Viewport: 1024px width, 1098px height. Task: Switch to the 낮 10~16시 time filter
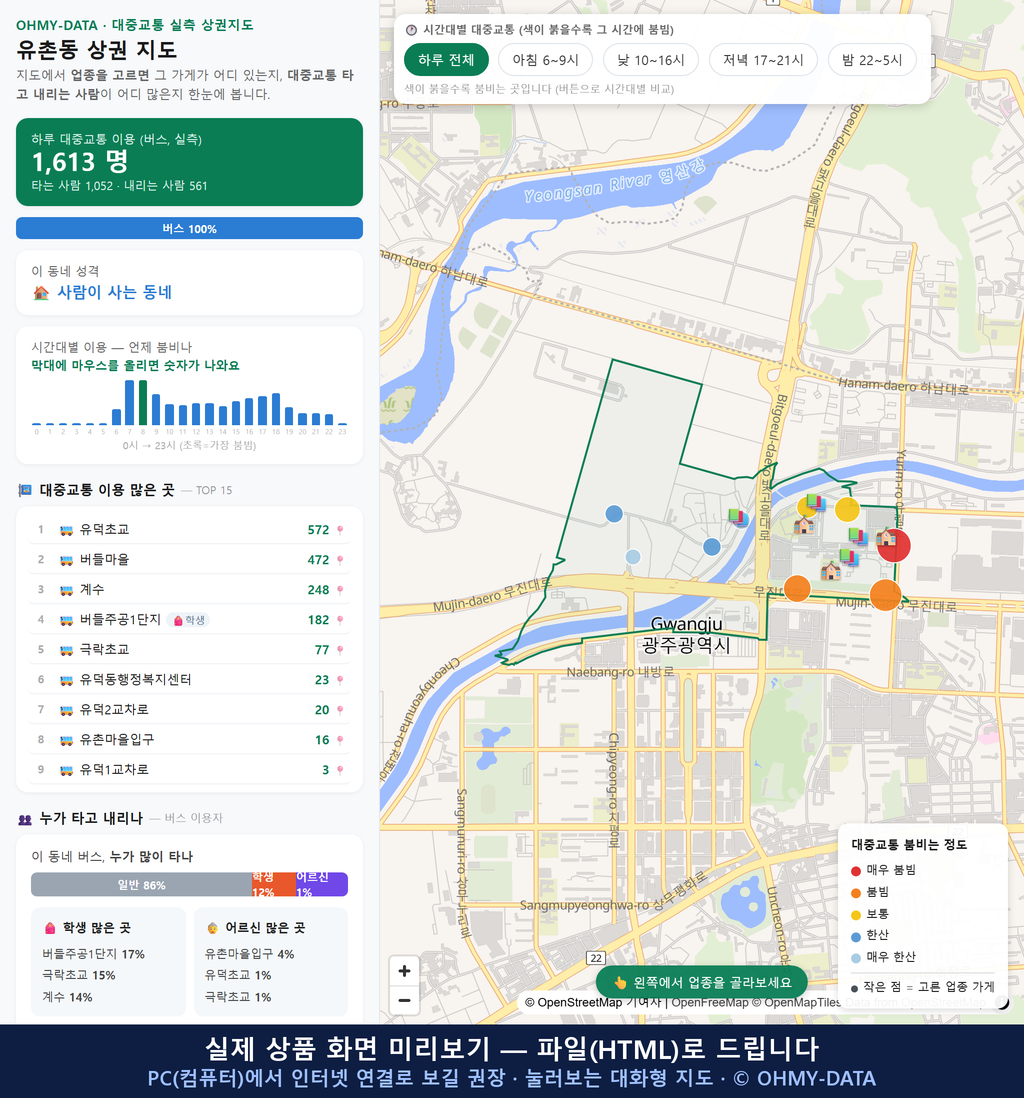click(651, 60)
